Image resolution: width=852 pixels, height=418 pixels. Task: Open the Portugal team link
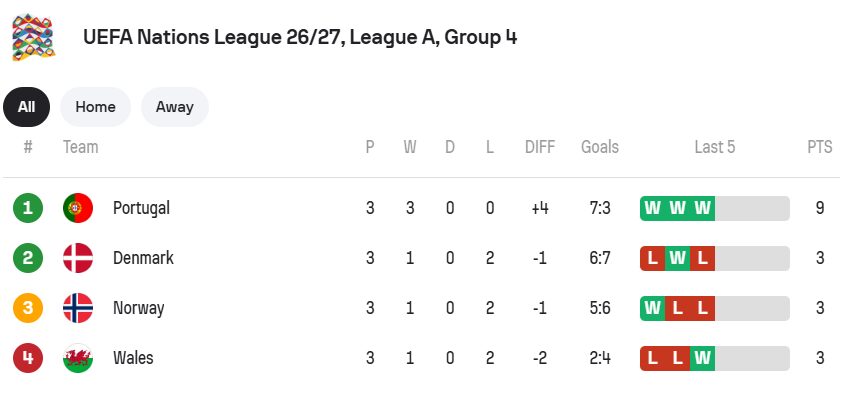pos(141,208)
